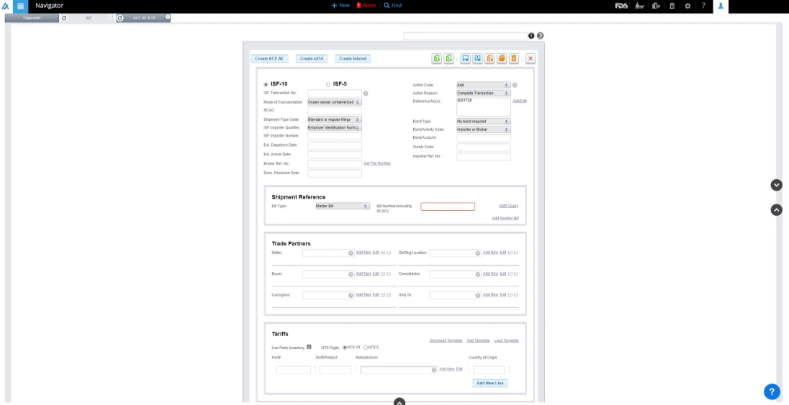Screen dimensions: 789x405
Task: Open the Bond Type dropdown
Action: click(x=483, y=120)
